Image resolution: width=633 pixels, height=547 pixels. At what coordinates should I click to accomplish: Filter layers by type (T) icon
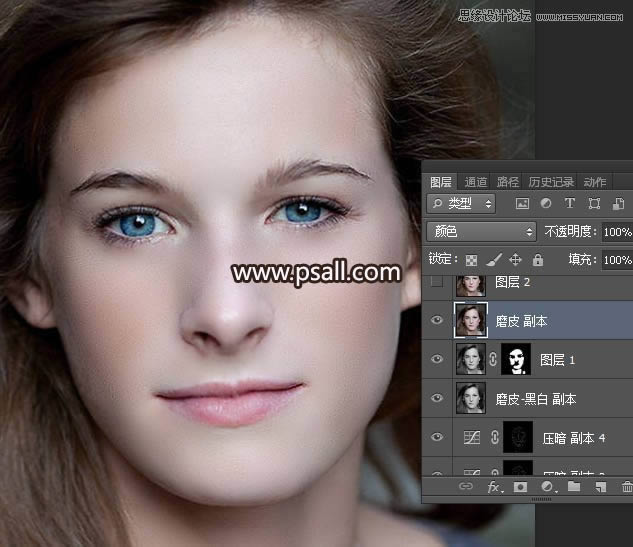click(570, 204)
